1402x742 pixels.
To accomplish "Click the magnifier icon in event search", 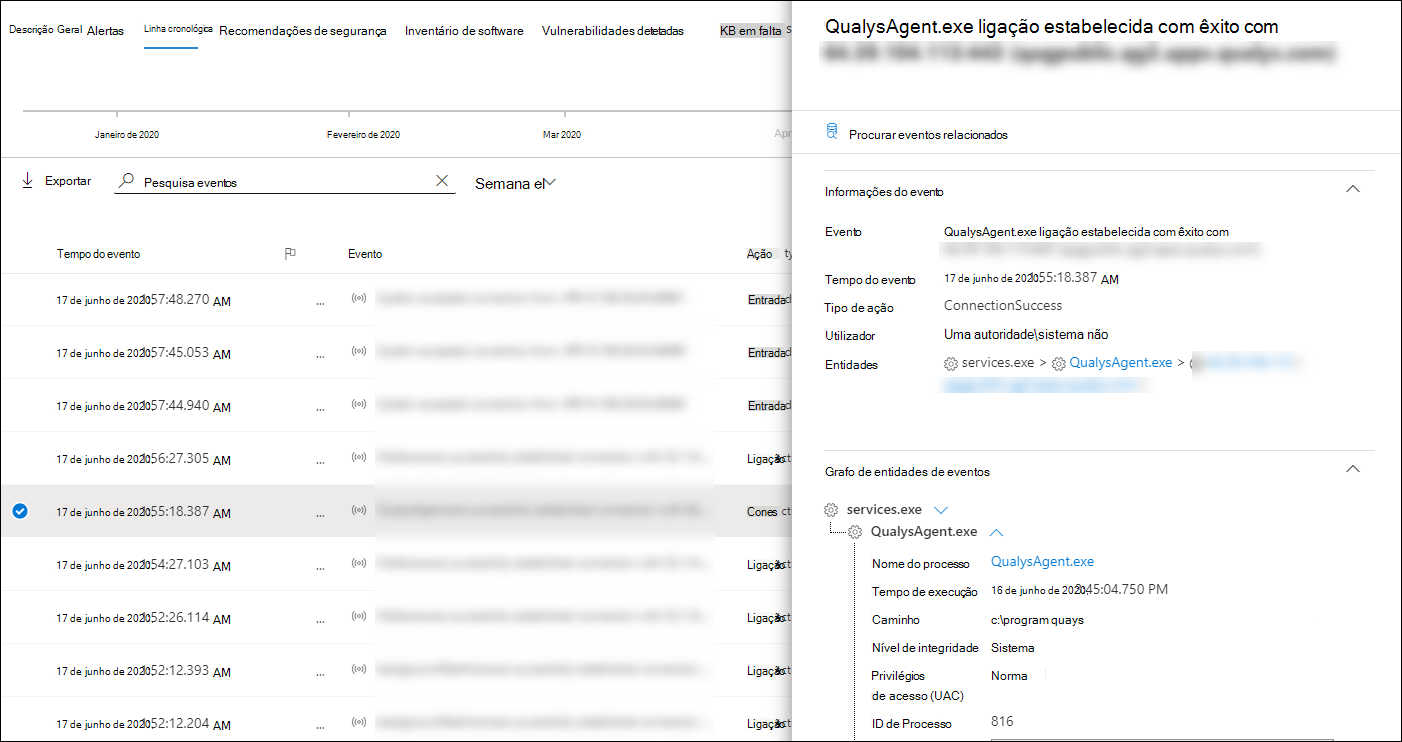I will tap(126, 181).
